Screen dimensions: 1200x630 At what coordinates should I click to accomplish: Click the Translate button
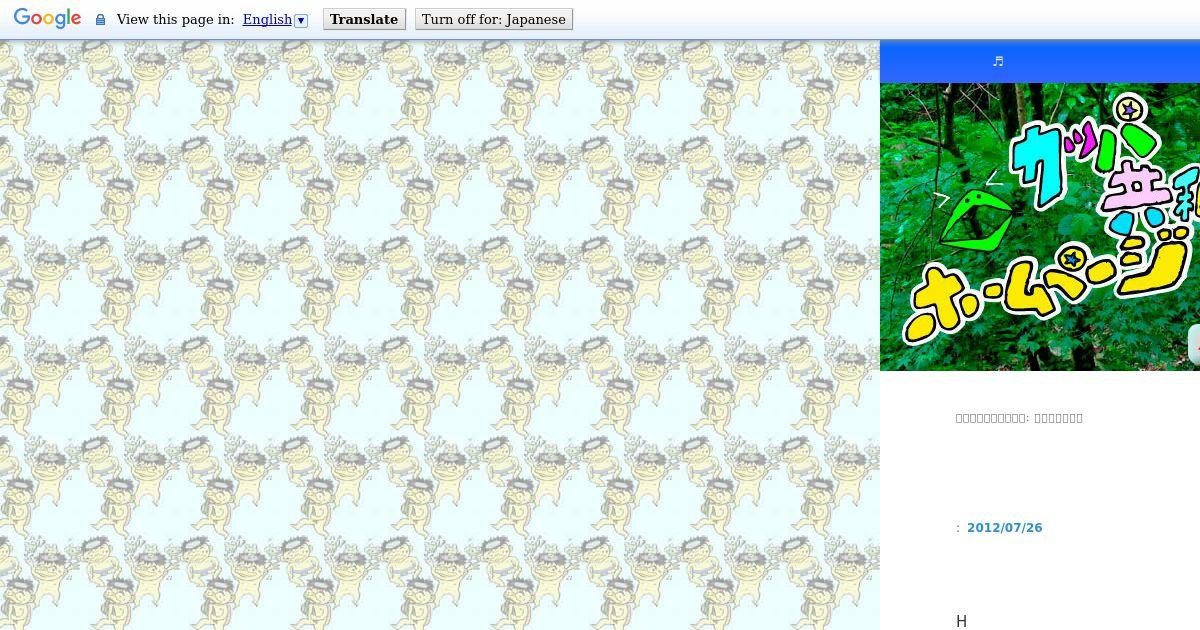(x=364, y=19)
